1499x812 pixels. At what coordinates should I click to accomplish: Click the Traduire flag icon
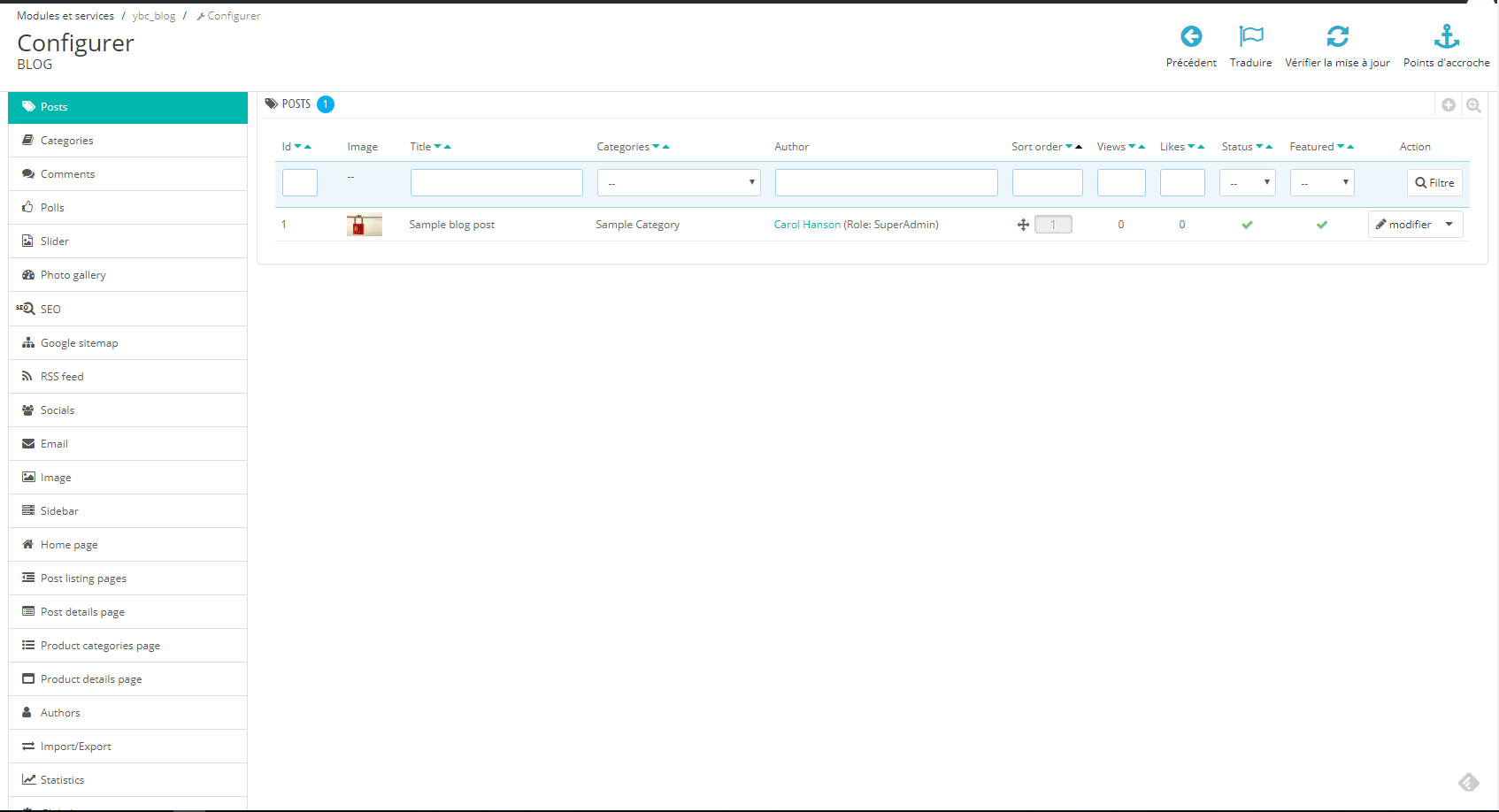click(x=1251, y=36)
